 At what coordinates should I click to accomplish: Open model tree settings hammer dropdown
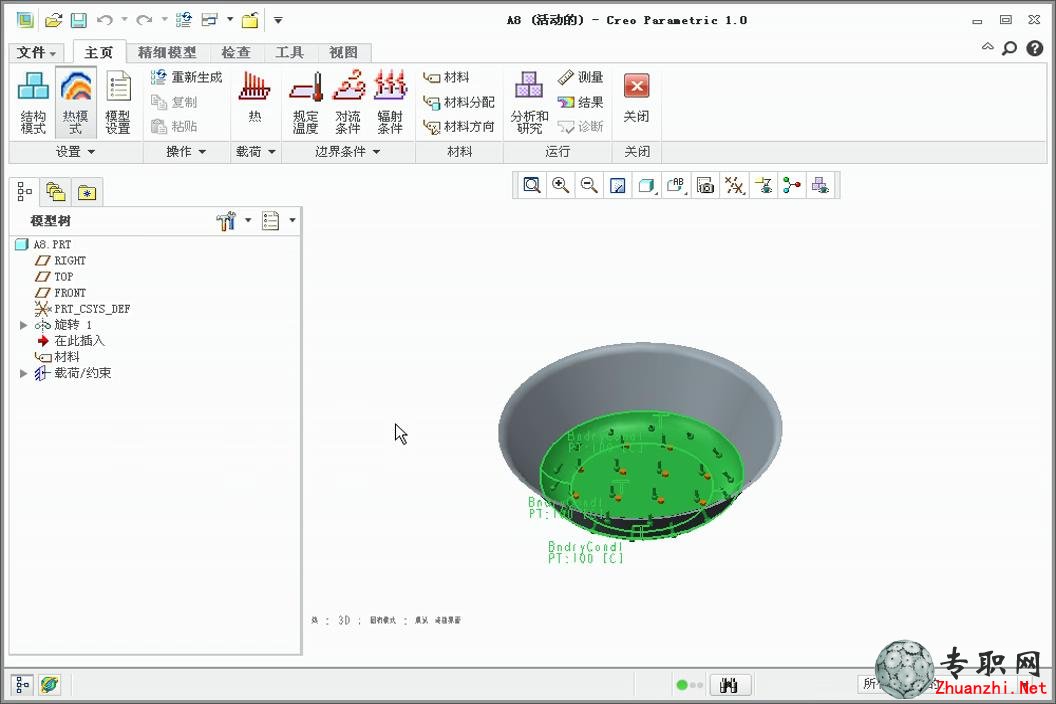pyautogui.click(x=234, y=220)
